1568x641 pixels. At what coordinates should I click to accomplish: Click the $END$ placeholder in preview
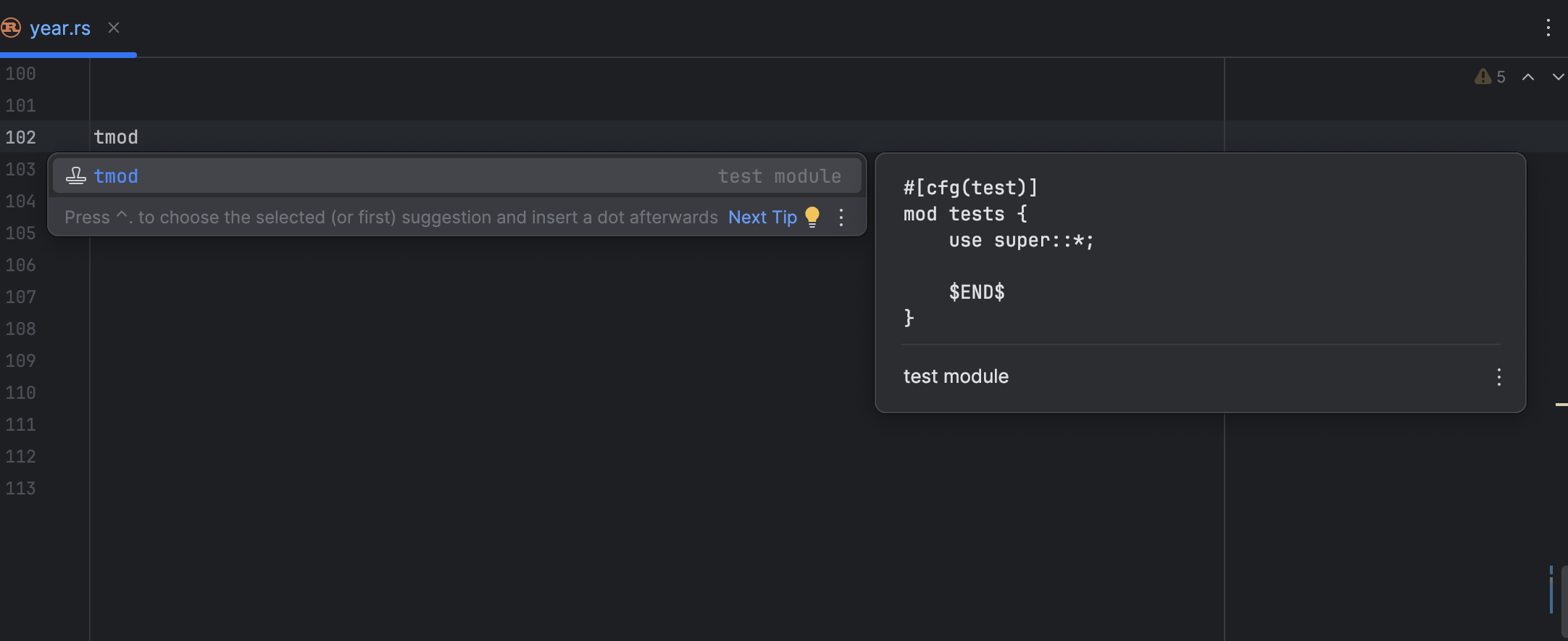point(977,292)
